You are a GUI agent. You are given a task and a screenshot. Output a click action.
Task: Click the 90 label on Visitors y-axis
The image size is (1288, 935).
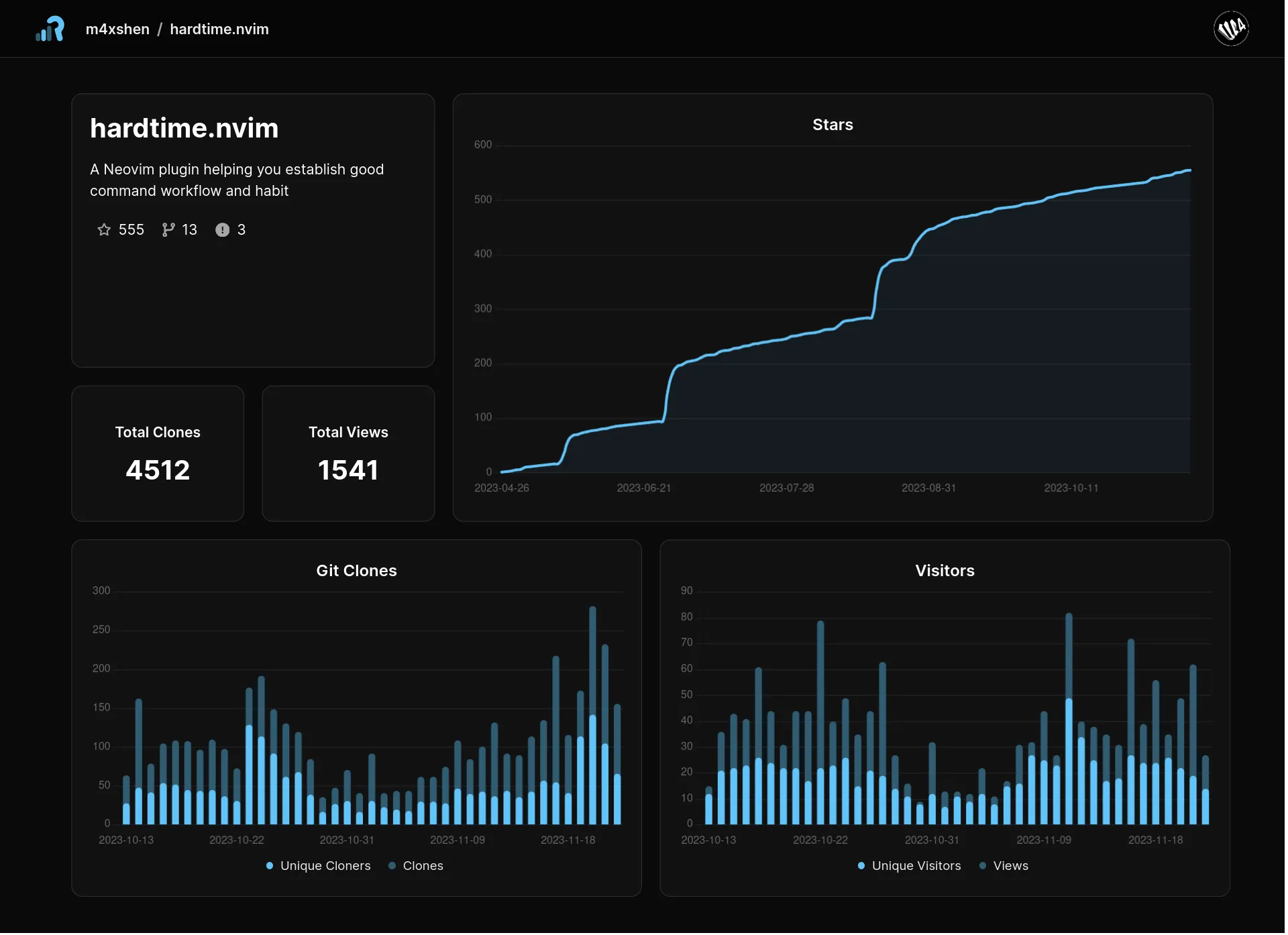click(x=688, y=592)
